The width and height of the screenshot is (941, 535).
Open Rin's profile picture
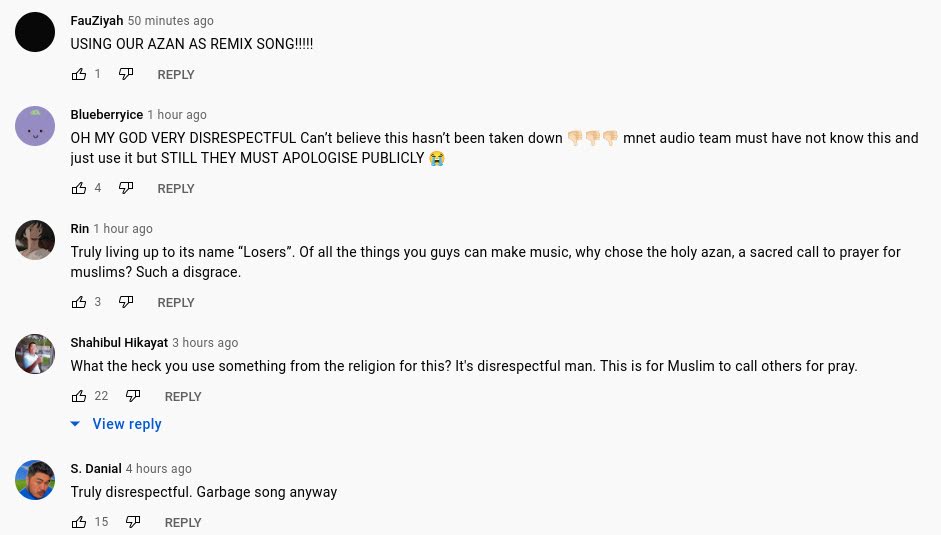[35, 240]
